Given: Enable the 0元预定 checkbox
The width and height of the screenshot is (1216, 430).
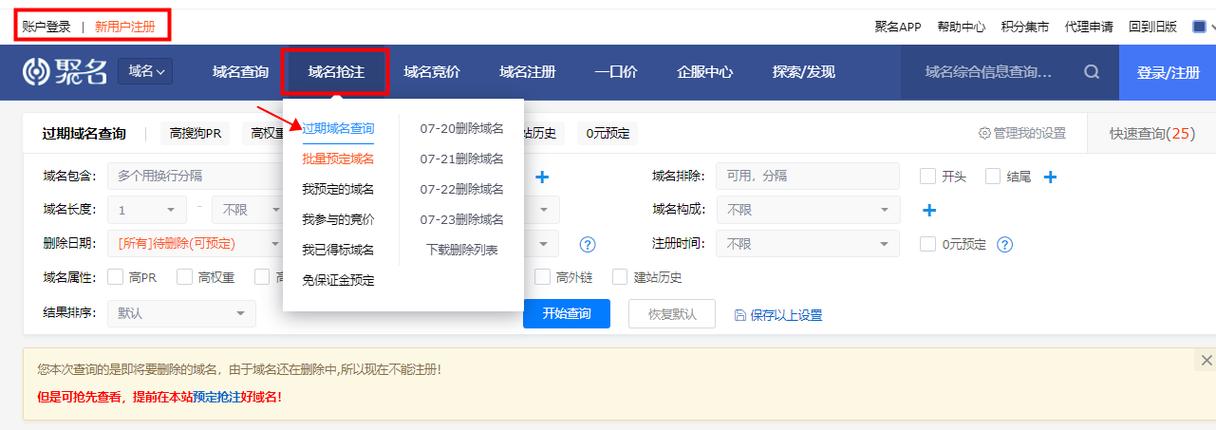Looking at the screenshot, I should point(927,244).
